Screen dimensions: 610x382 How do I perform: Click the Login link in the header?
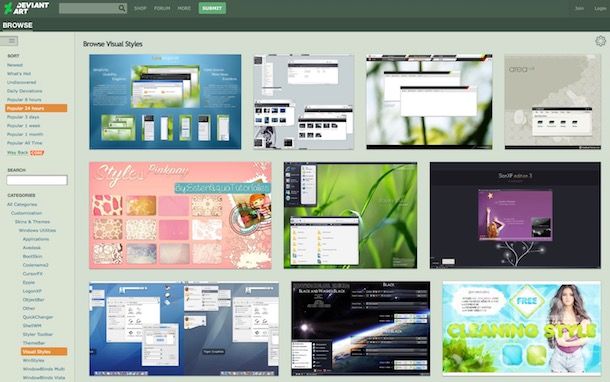pos(600,8)
